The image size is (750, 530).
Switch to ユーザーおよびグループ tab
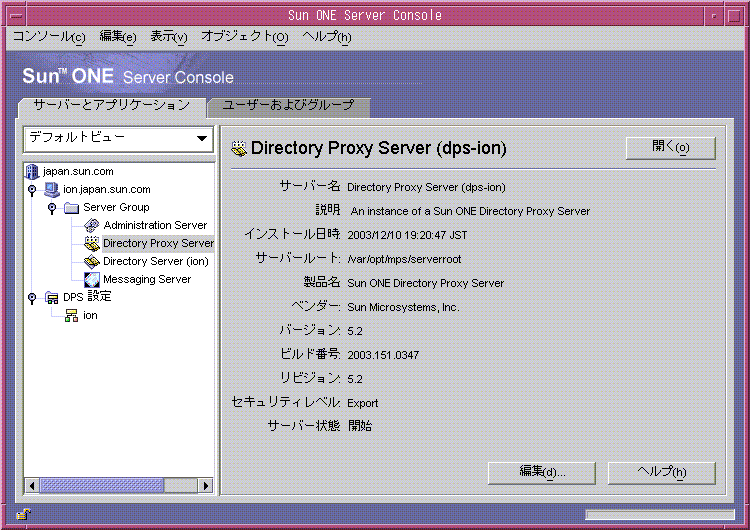tap(288, 107)
